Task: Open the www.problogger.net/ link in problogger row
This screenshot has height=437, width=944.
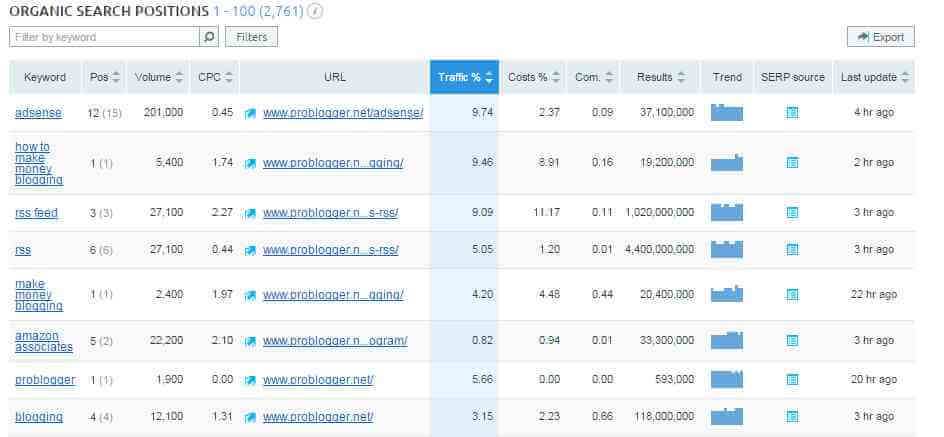Action: pyautogui.click(x=318, y=380)
